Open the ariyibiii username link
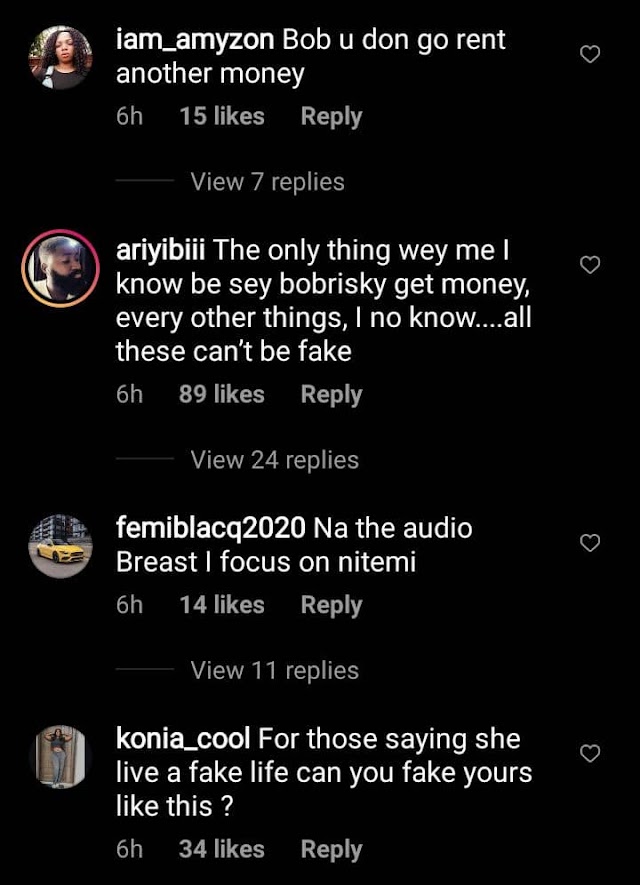Screen dimensions: 640x885 (x=160, y=250)
